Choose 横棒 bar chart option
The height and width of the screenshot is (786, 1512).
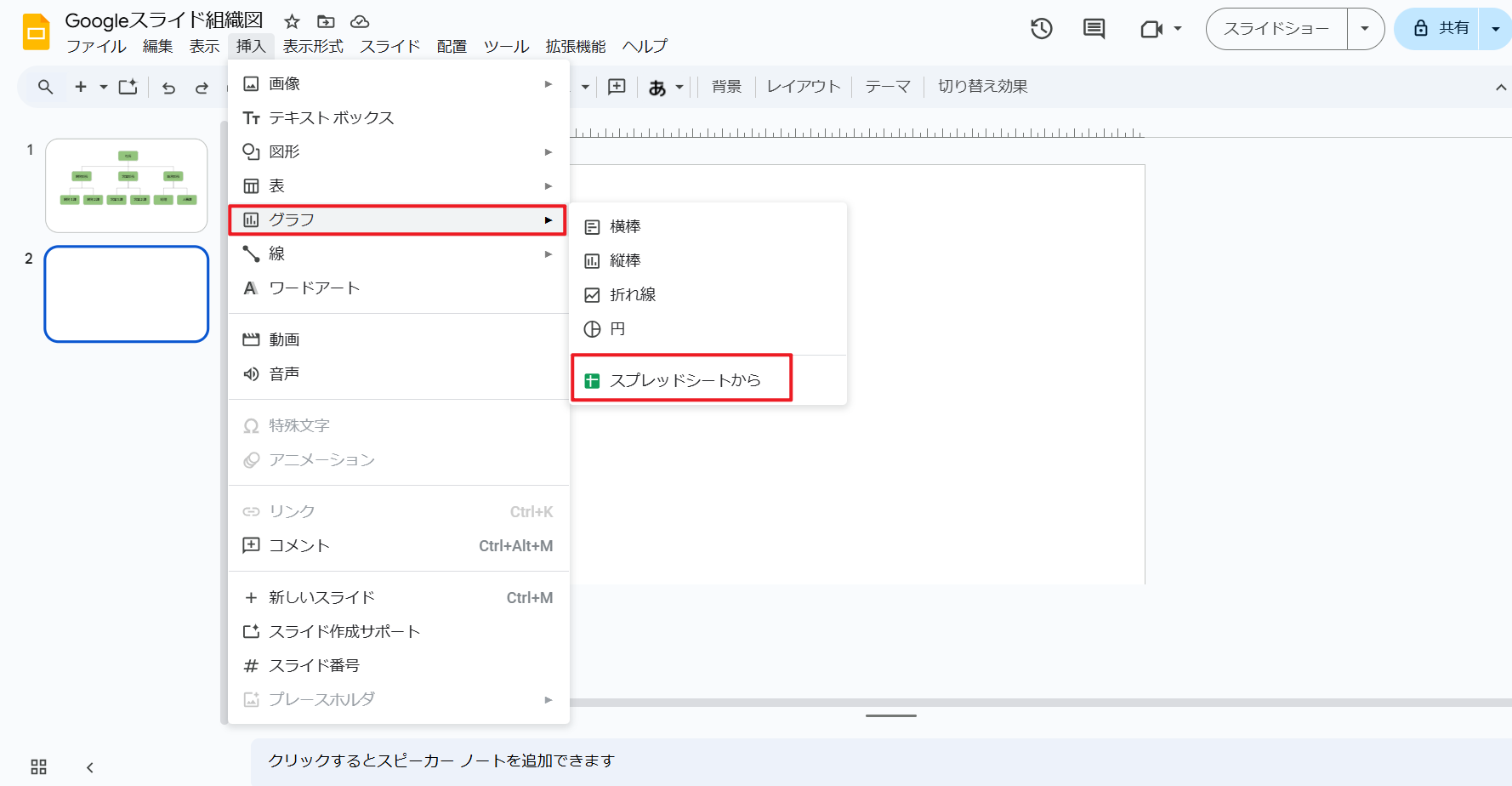click(708, 227)
